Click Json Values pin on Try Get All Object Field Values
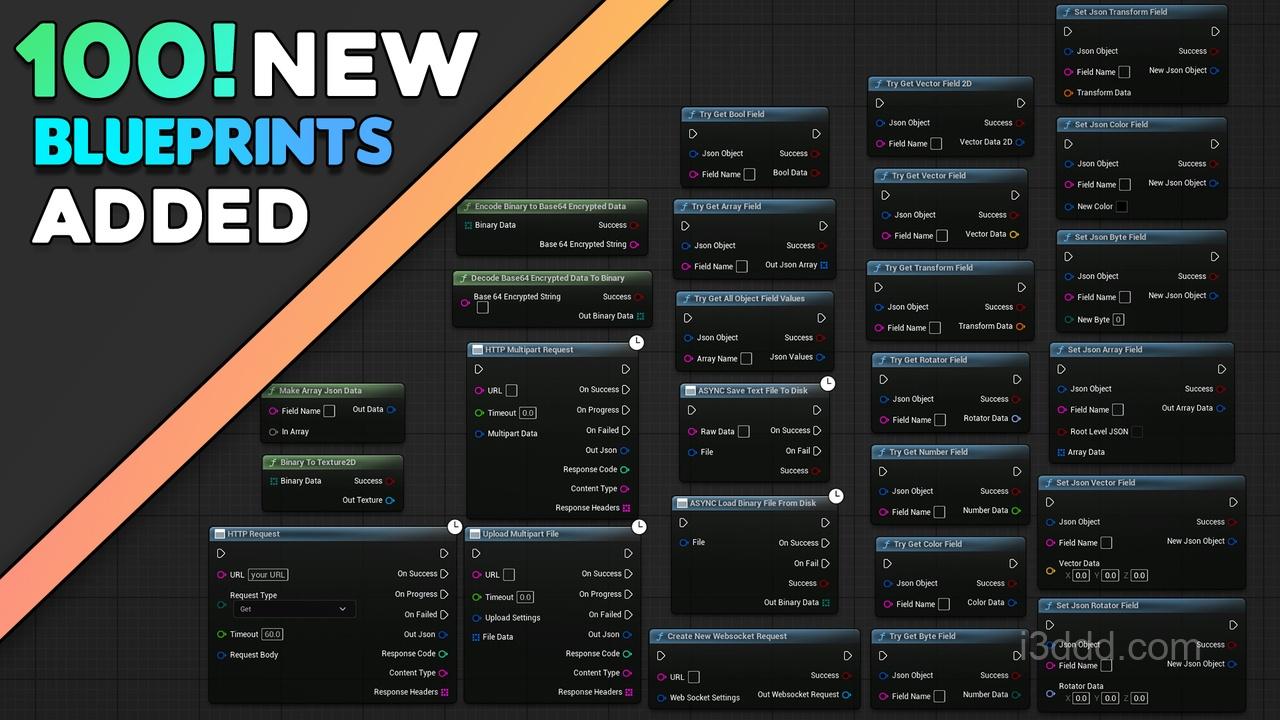1280x720 pixels. (x=820, y=357)
